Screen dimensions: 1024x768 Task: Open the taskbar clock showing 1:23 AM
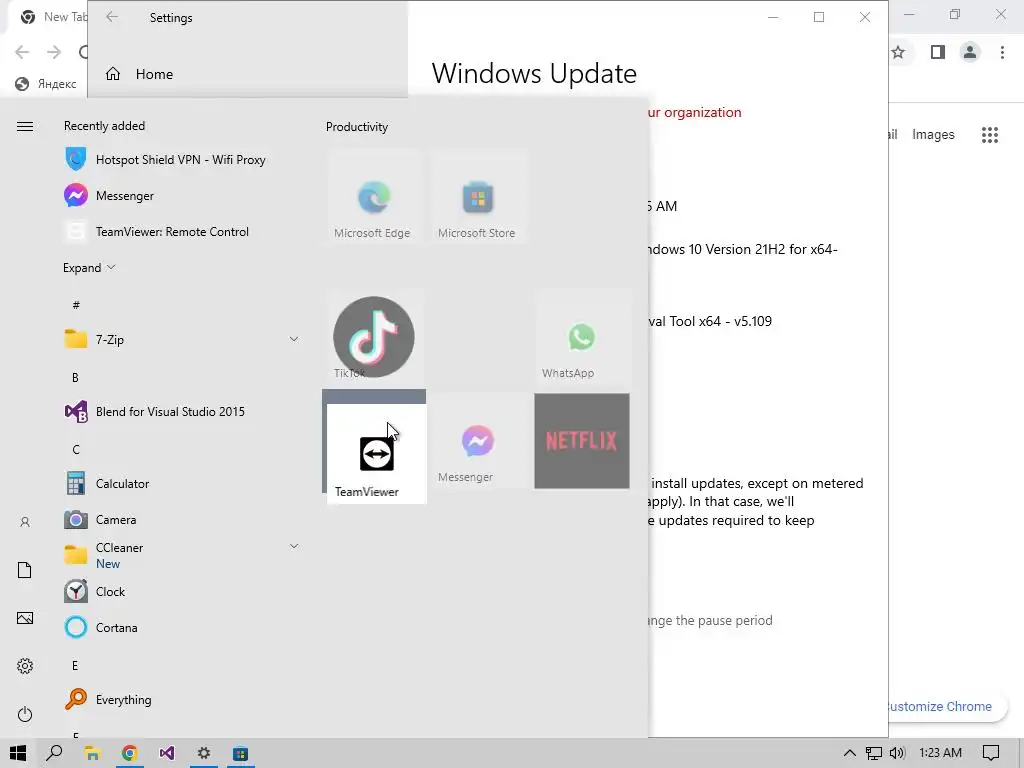[940, 753]
